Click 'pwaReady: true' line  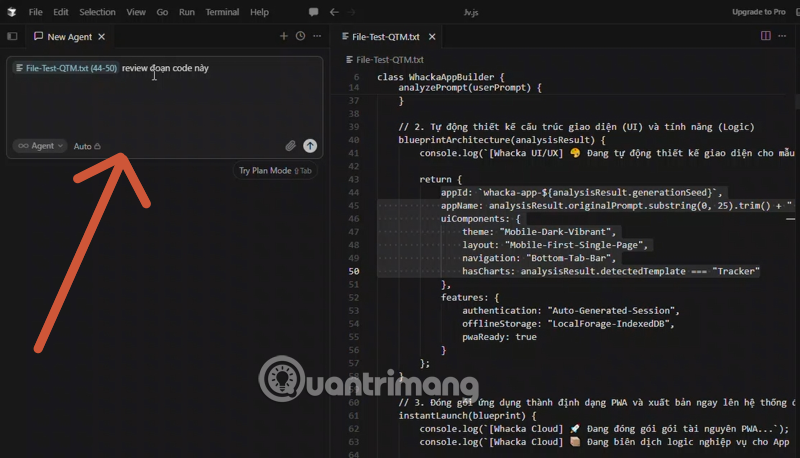tap(499, 337)
